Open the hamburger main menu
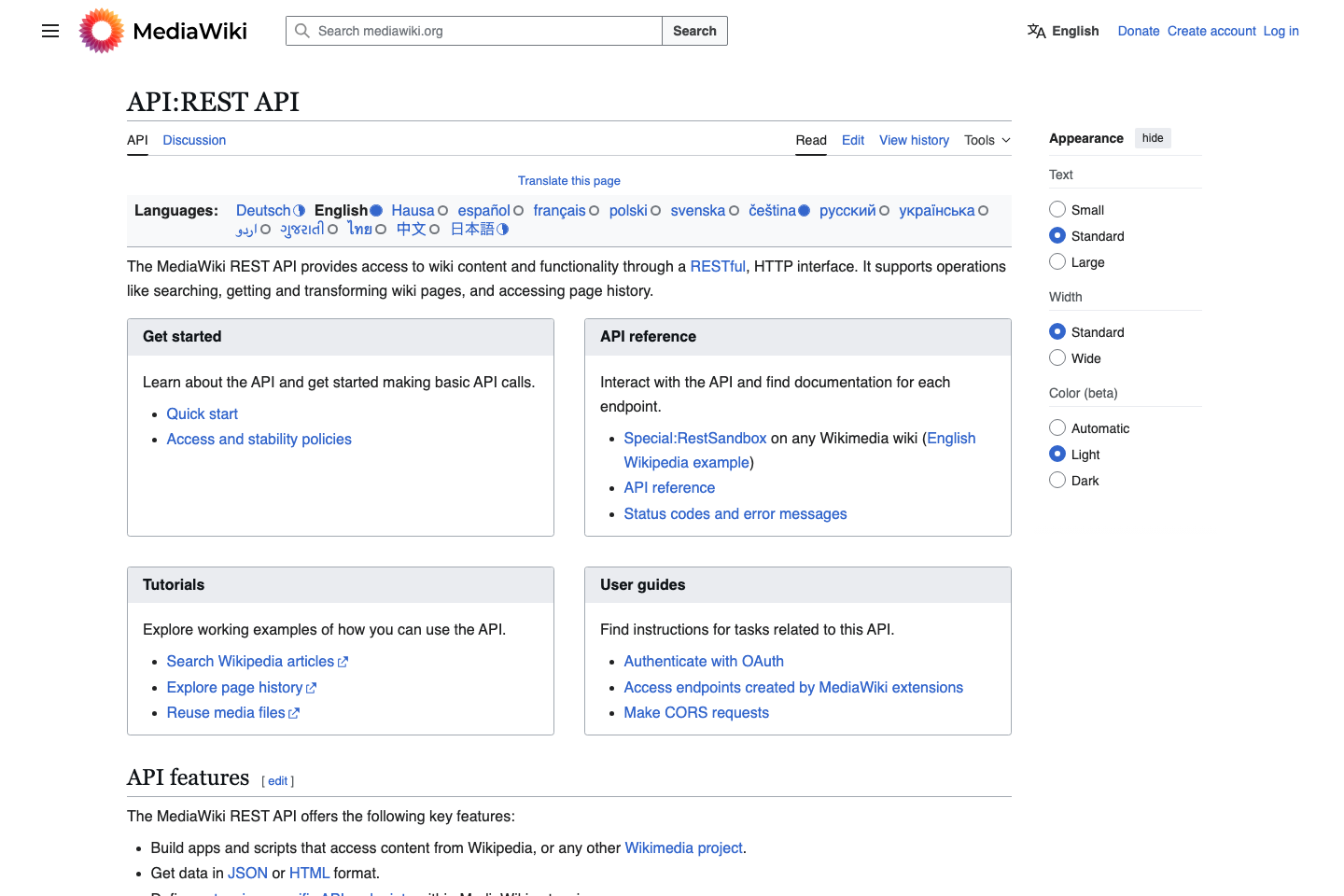This screenshot has width=1344, height=896. tap(49, 30)
